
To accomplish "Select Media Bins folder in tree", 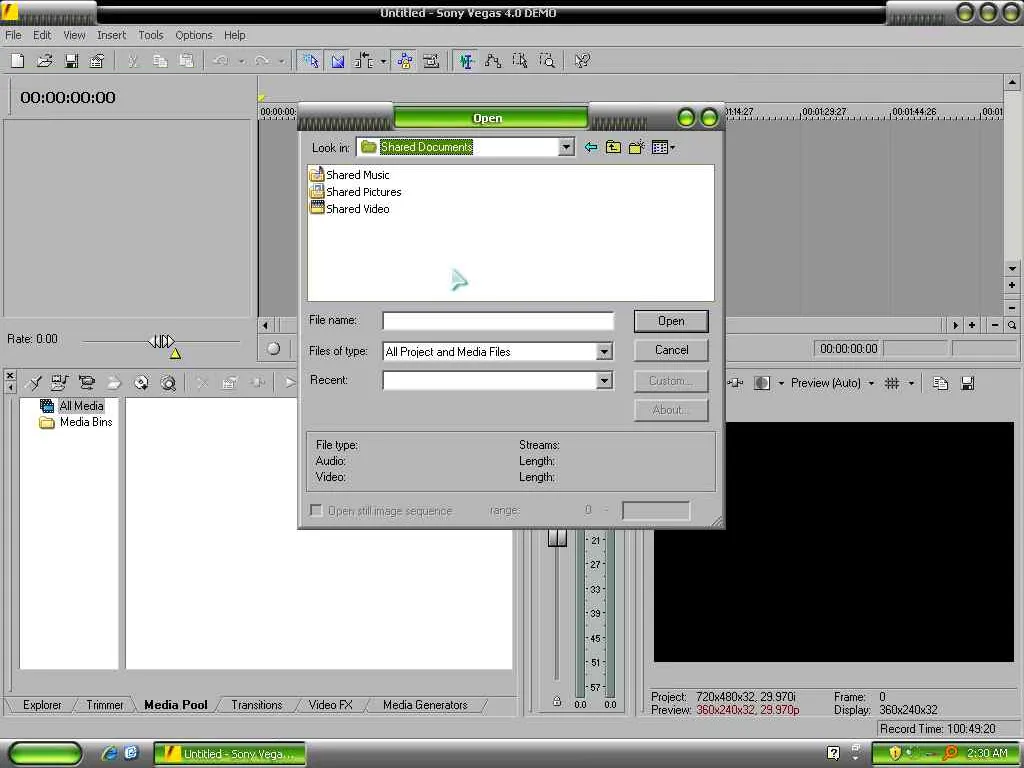I will click(x=76, y=422).
